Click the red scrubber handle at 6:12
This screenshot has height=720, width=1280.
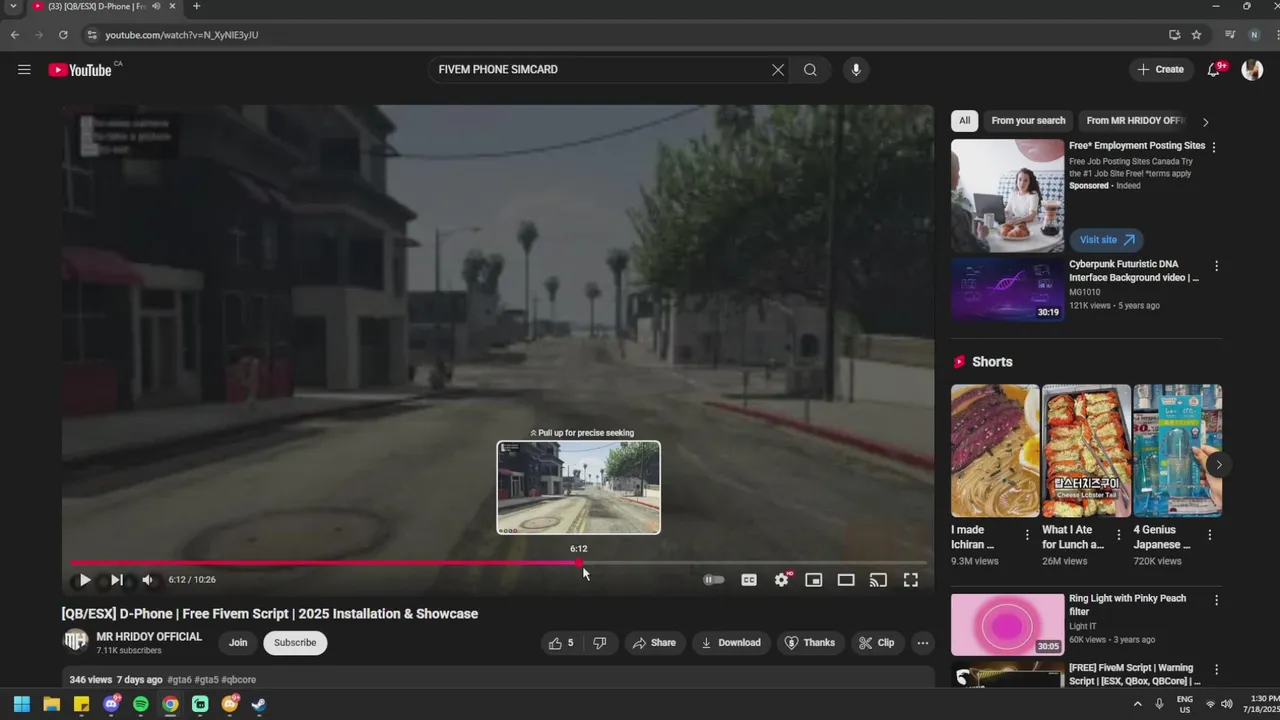tap(579, 563)
